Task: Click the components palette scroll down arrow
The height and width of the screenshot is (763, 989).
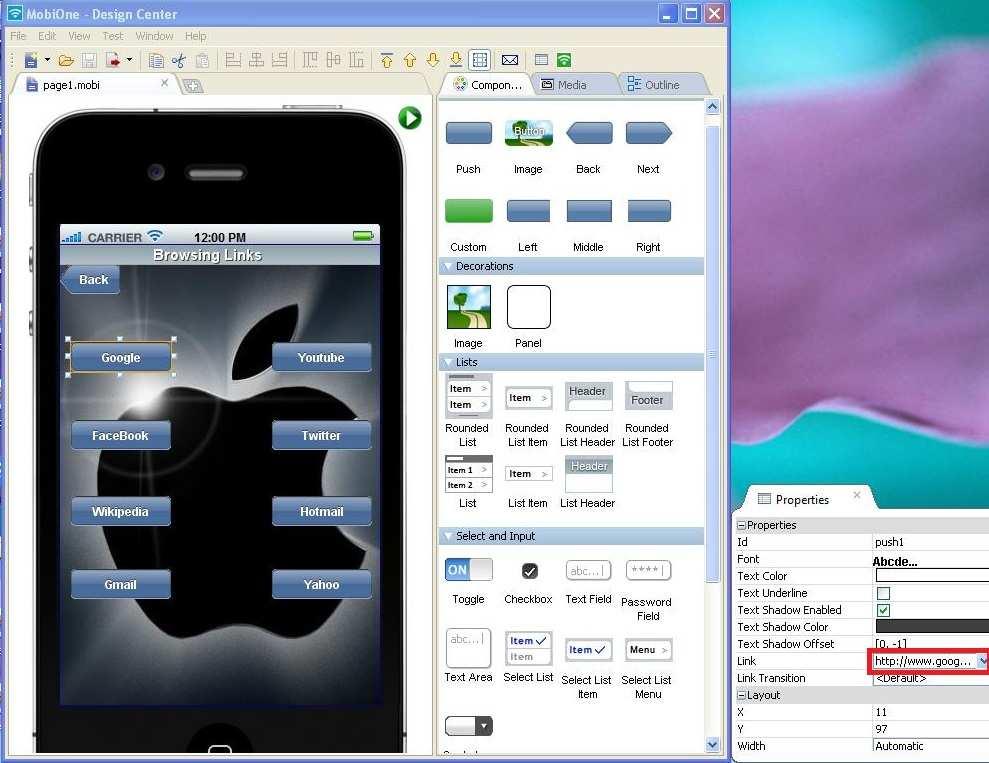Action: pos(712,745)
